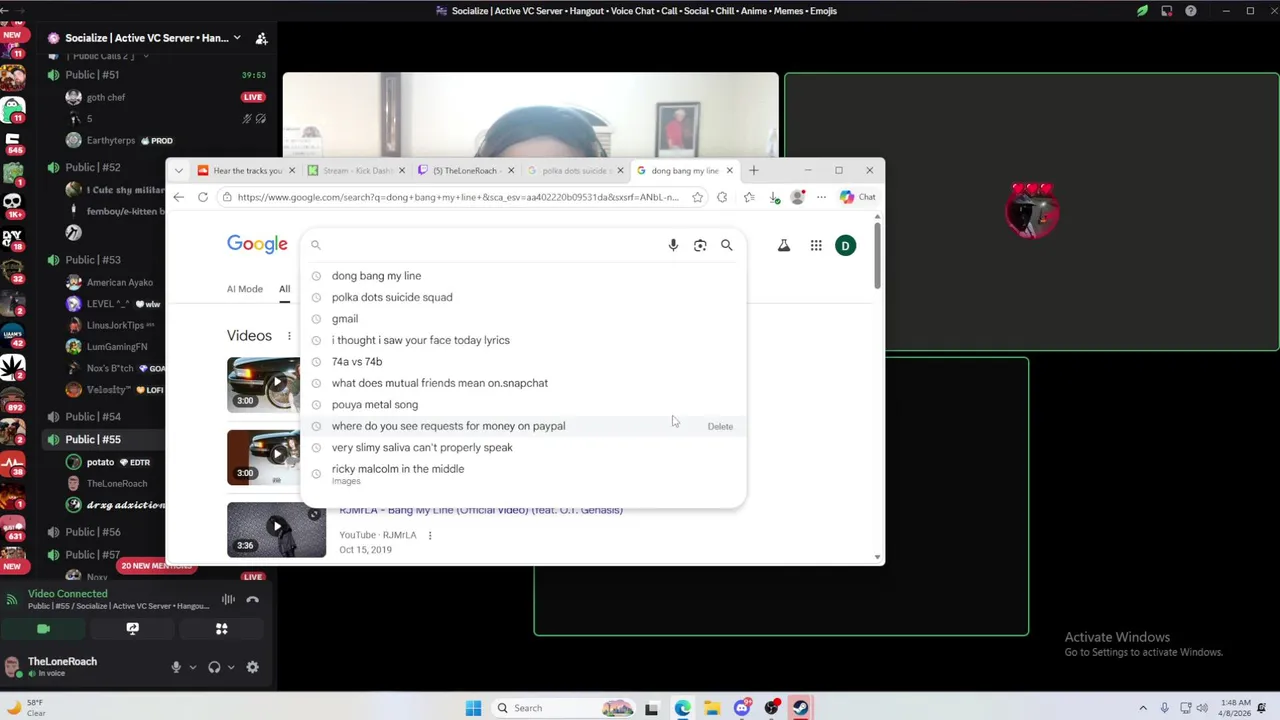Screen dimensions: 1280x720
Task: Select the Public | #55 voice channel
Action: 92,440
